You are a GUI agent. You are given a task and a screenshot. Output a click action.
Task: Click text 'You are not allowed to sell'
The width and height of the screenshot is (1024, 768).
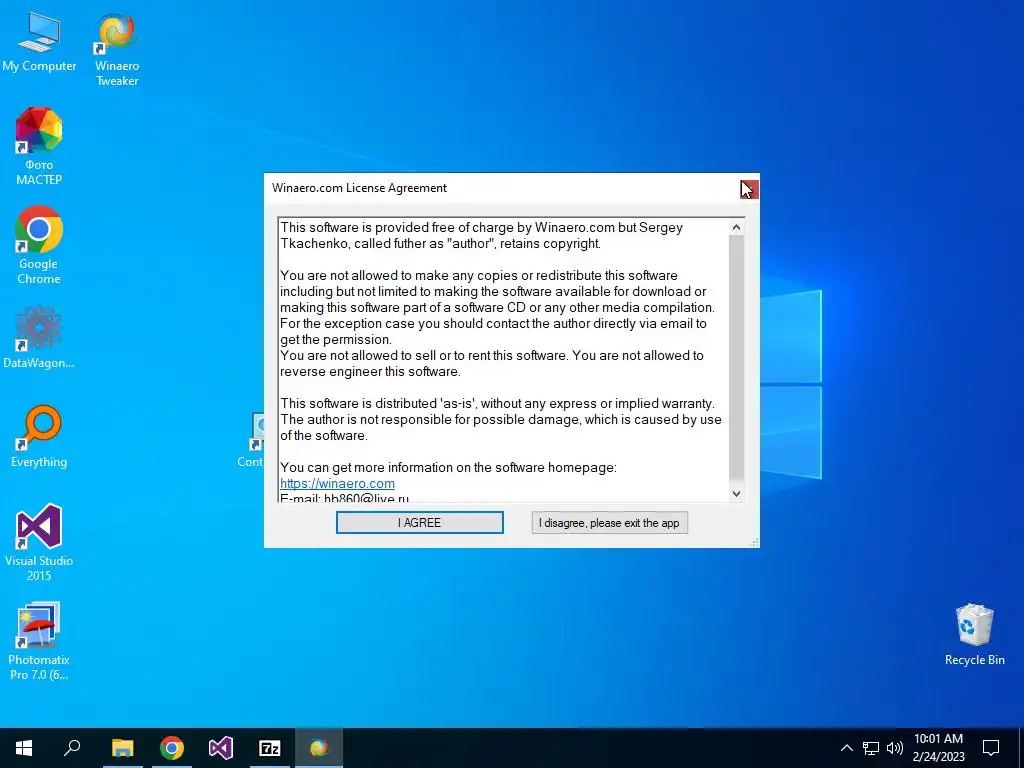[x=357, y=355]
